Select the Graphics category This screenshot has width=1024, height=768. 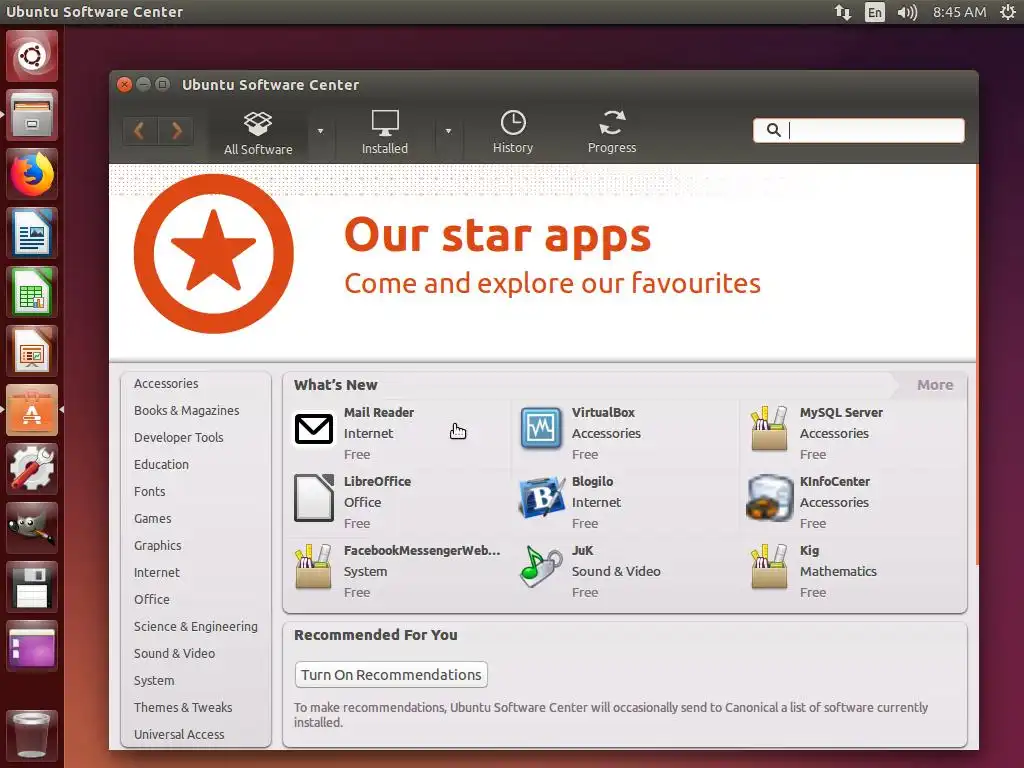[x=157, y=545]
